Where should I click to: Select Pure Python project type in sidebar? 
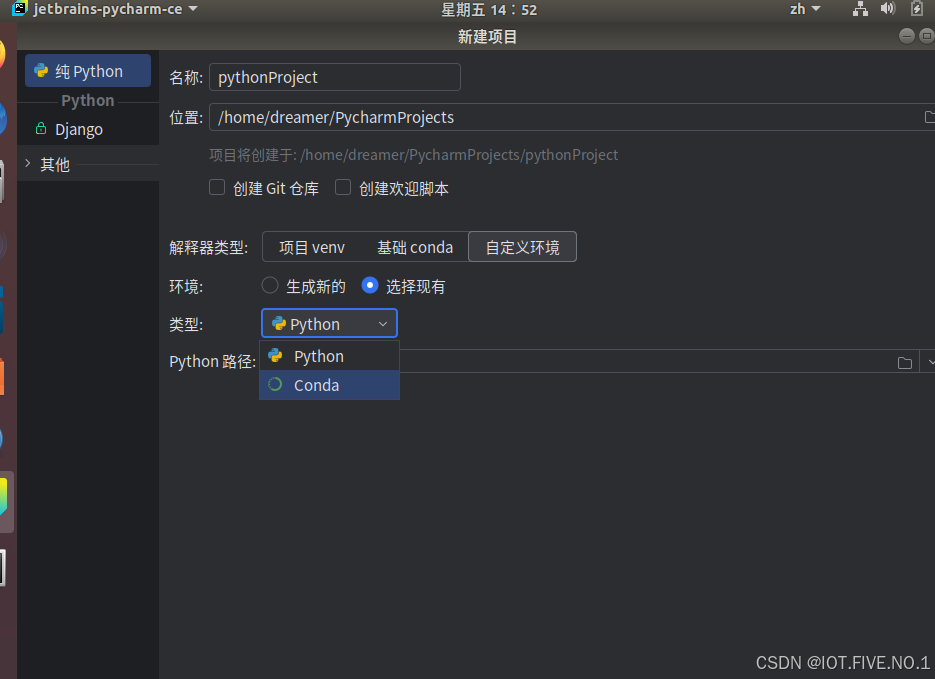pos(88,71)
